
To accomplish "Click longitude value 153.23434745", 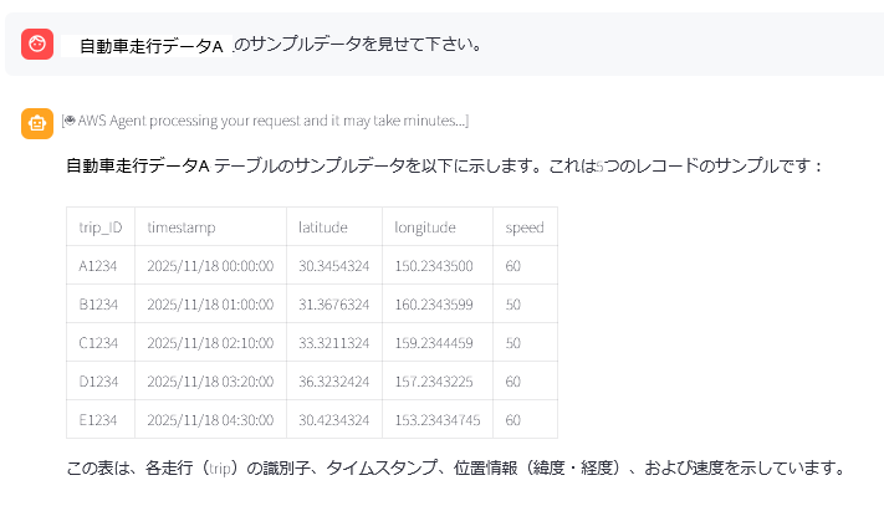I will pos(437,420).
